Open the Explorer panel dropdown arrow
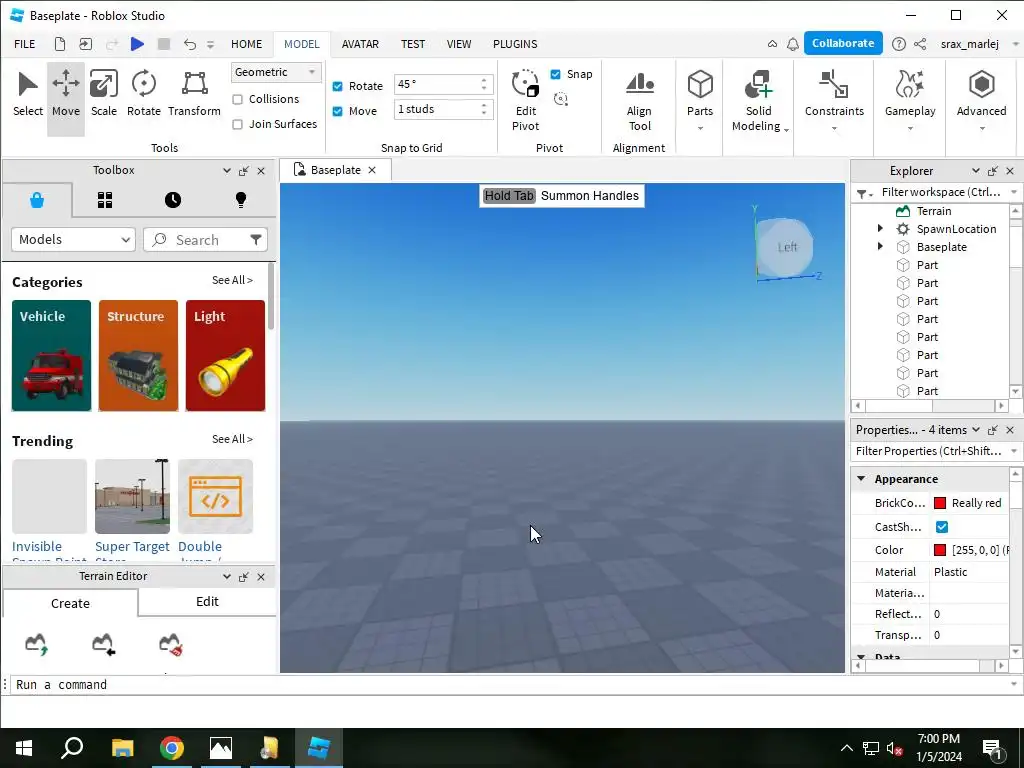Image resolution: width=1024 pixels, height=768 pixels. (975, 171)
